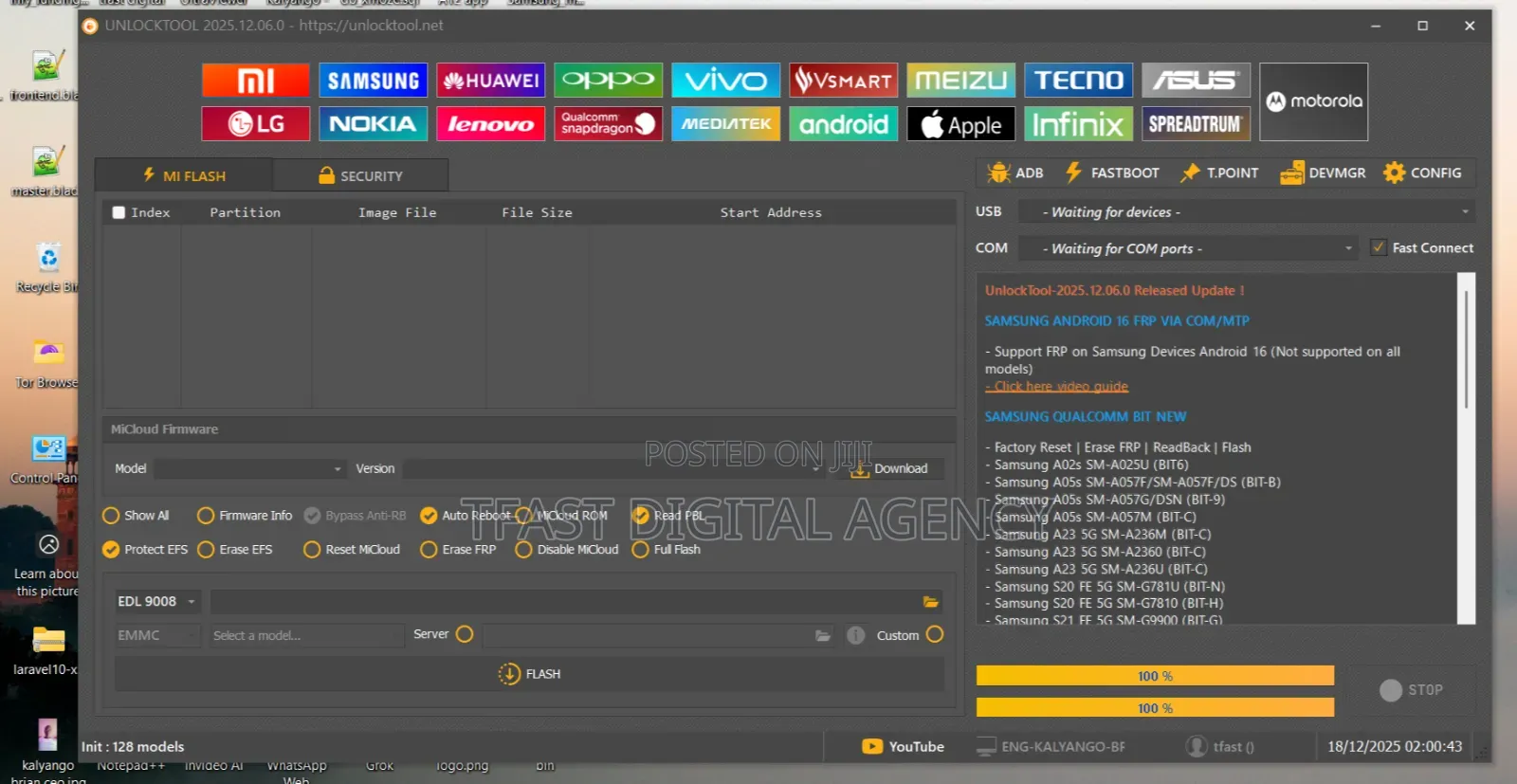This screenshot has height=784, width=1517.
Task: Open the Version dropdown field
Action: pyautogui.click(x=614, y=468)
